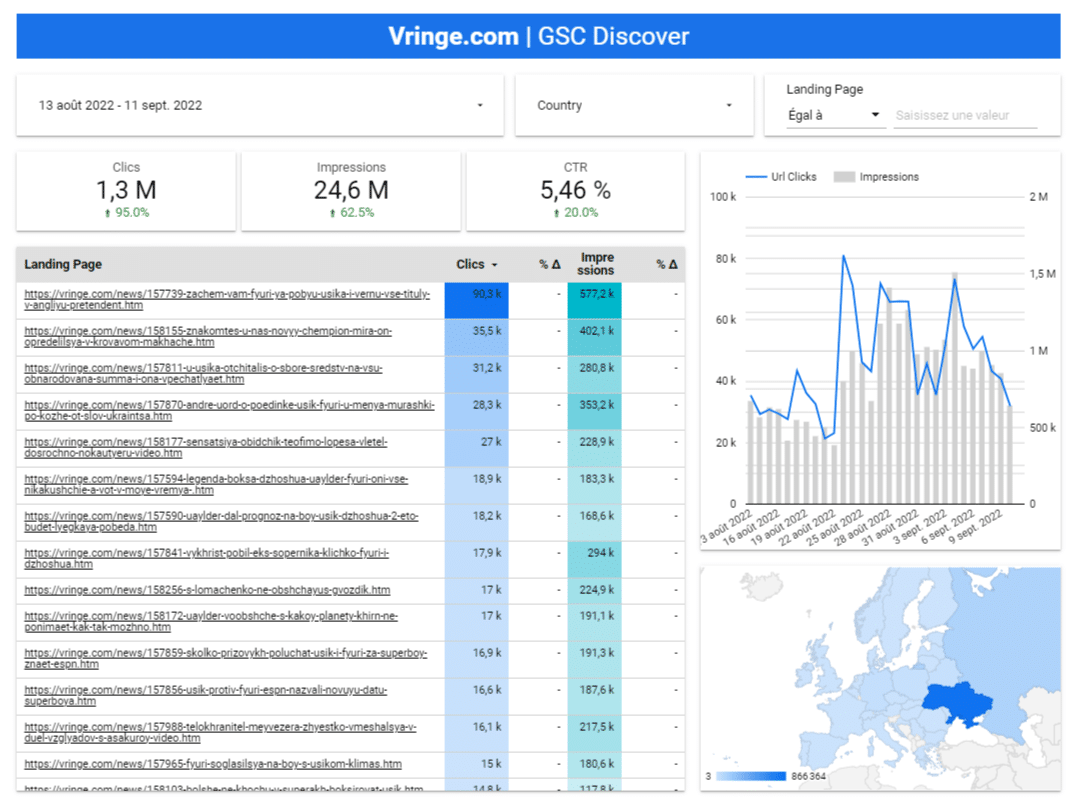Click the 294 k impressions cell
This screenshot has height=808, width=1076.
(x=594, y=559)
